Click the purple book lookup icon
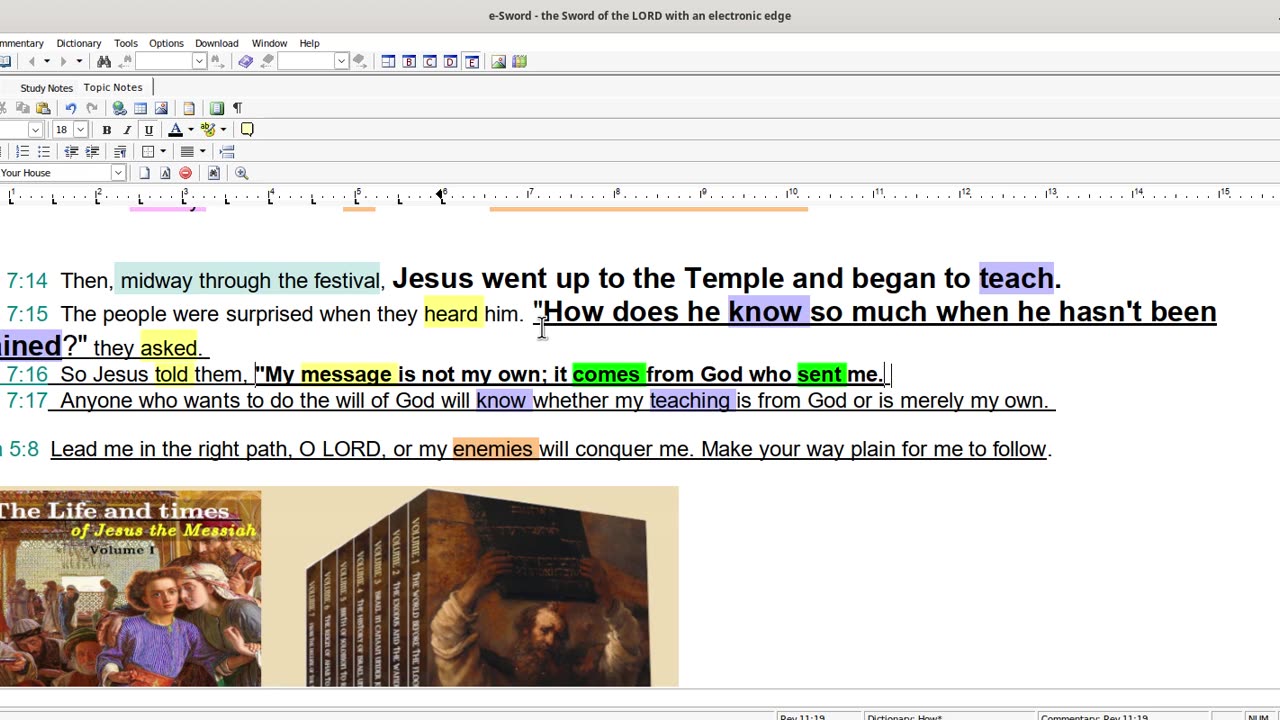Viewport: 1280px width, 720px height. [246, 62]
